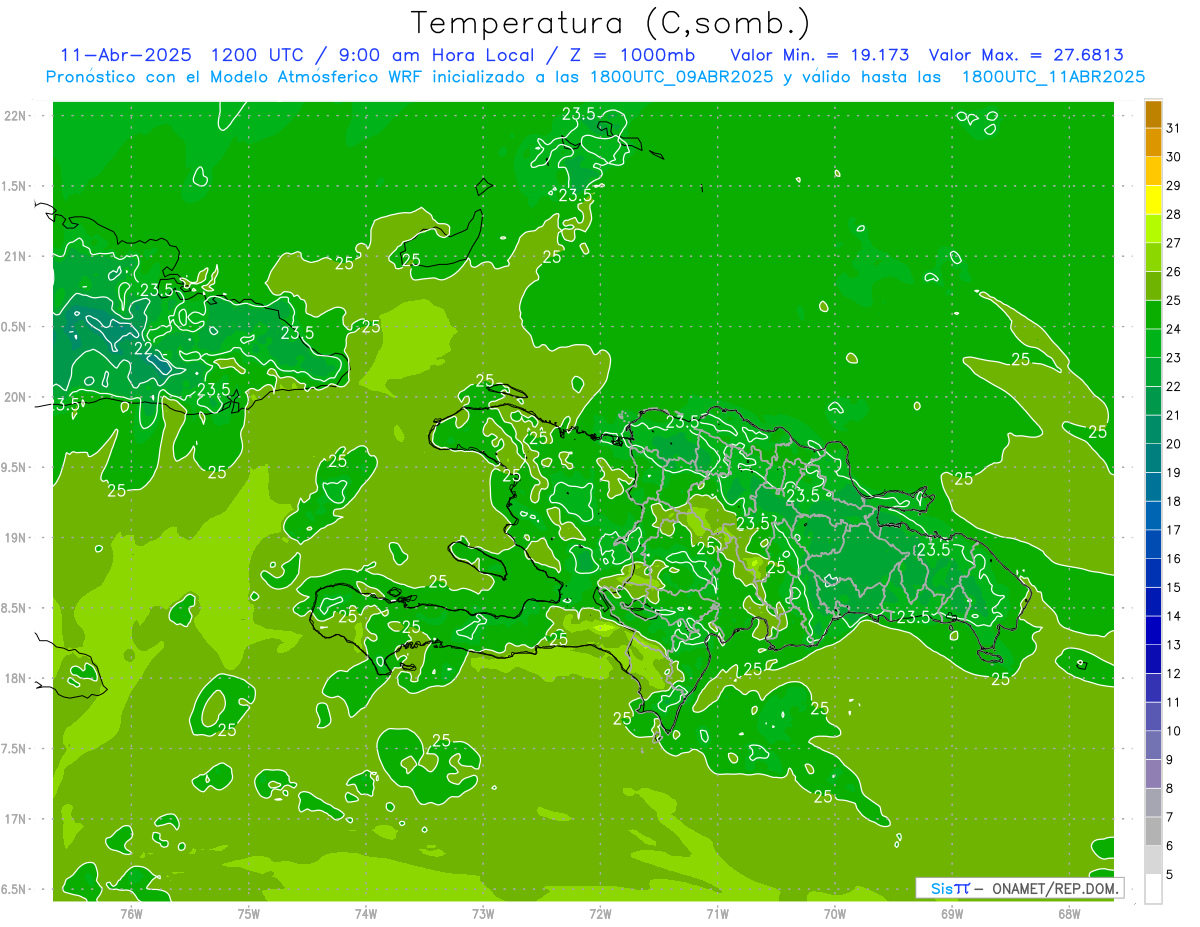Click the "71W" longitude label
This screenshot has width=1200, height=927.
717,913
